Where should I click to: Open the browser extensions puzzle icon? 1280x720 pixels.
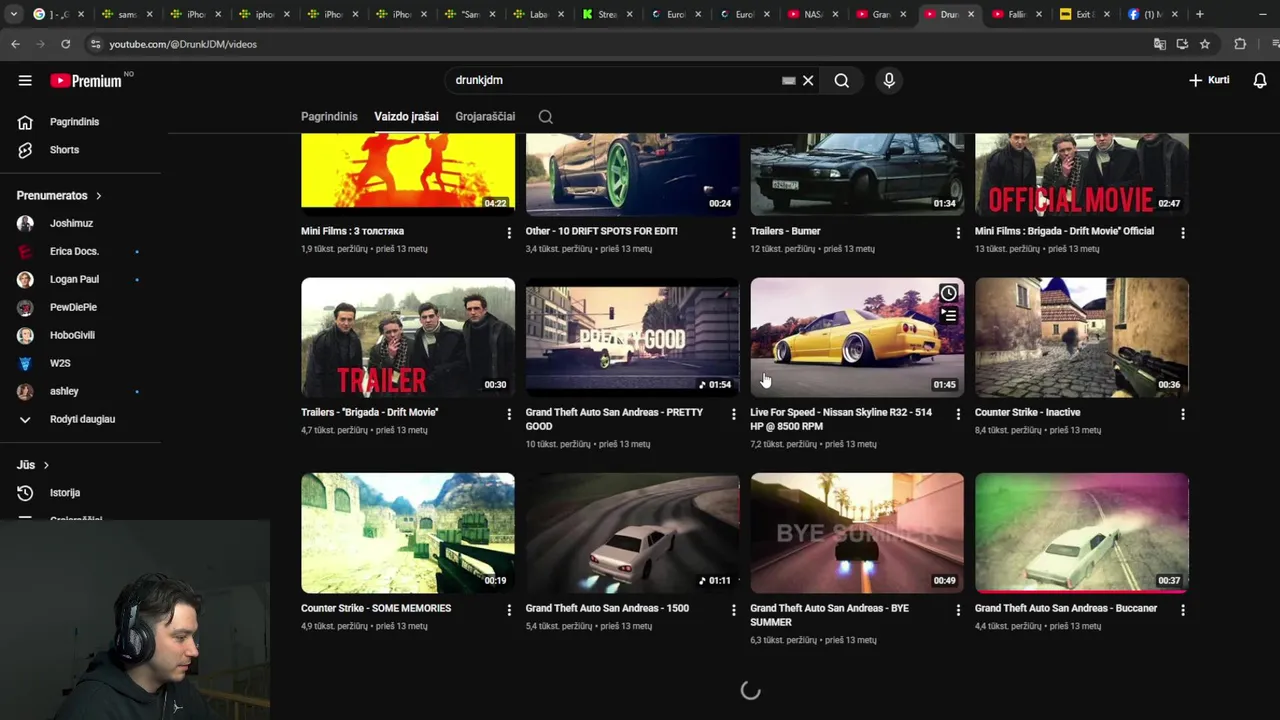(1240, 44)
